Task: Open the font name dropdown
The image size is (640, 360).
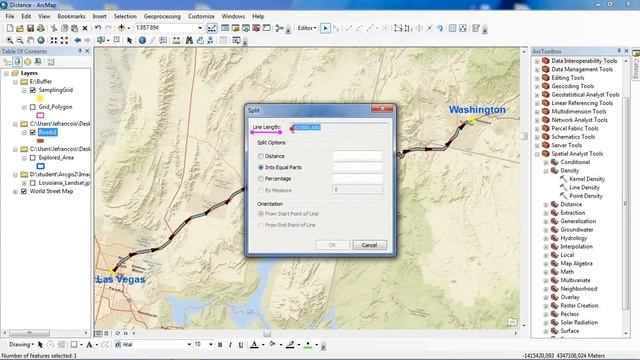Action: coord(189,344)
